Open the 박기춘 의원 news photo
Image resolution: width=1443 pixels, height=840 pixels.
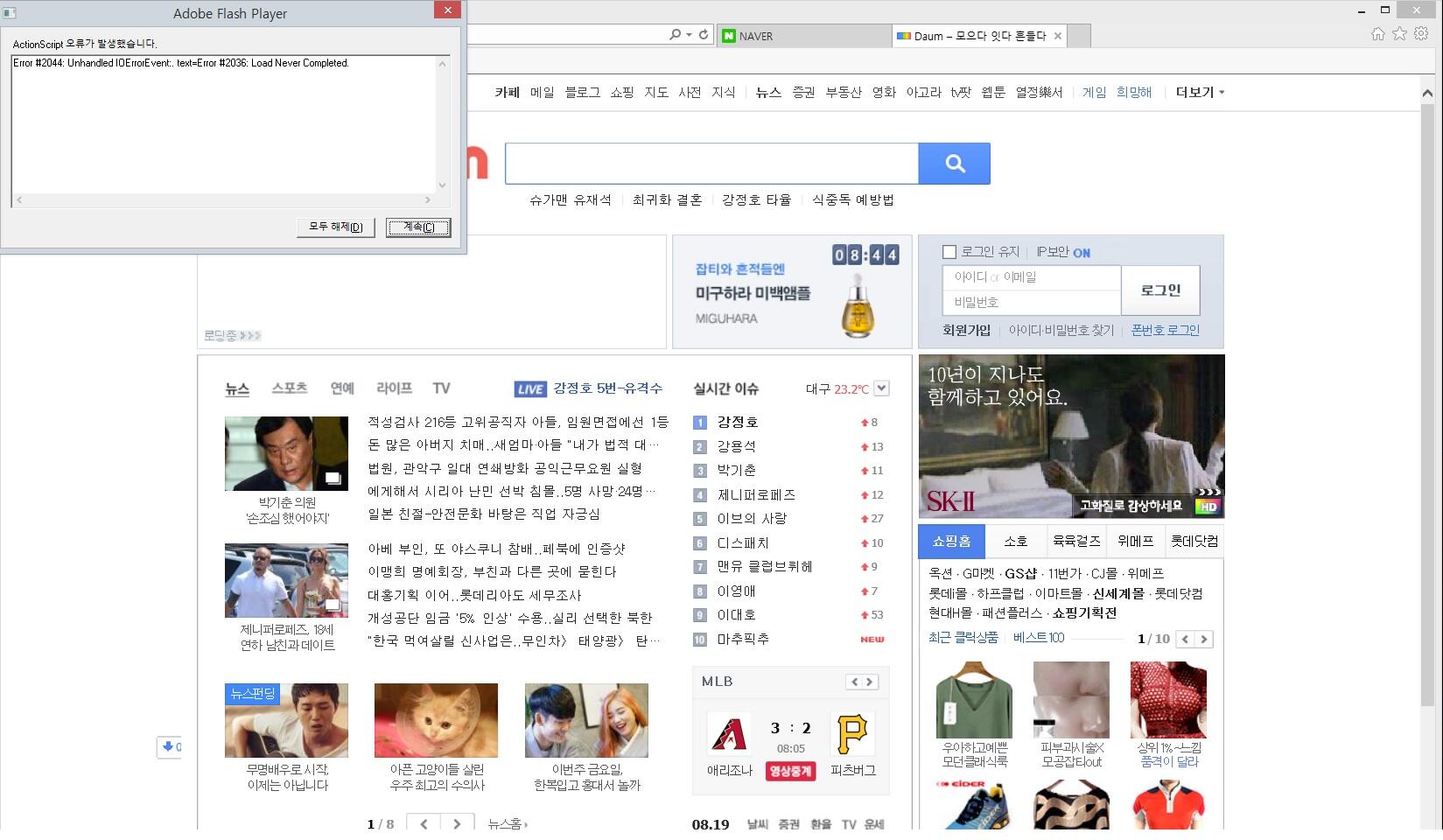pos(286,453)
